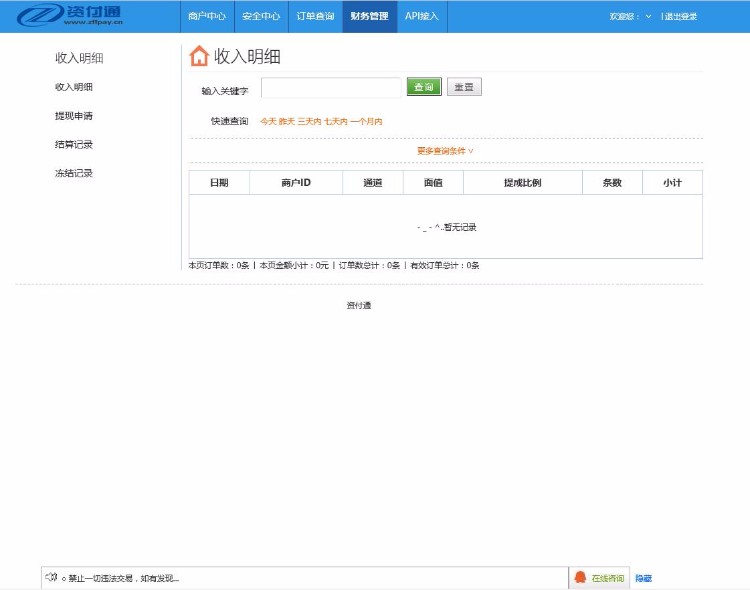Click the 小计 column header
750x590 pixels.
click(673, 182)
